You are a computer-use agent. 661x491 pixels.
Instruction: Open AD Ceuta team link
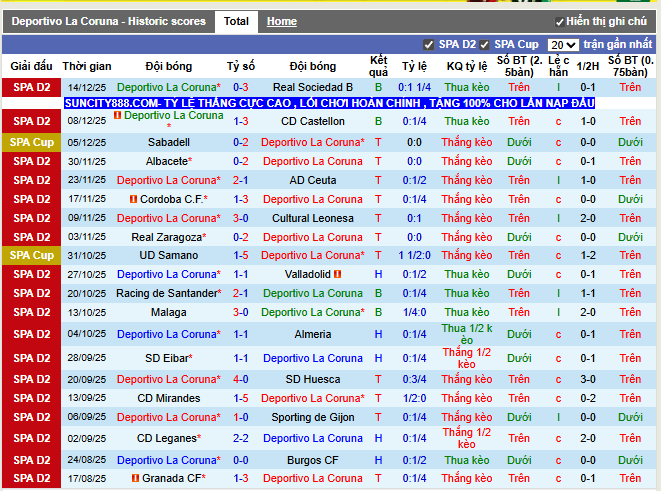[x=312, y=180]
